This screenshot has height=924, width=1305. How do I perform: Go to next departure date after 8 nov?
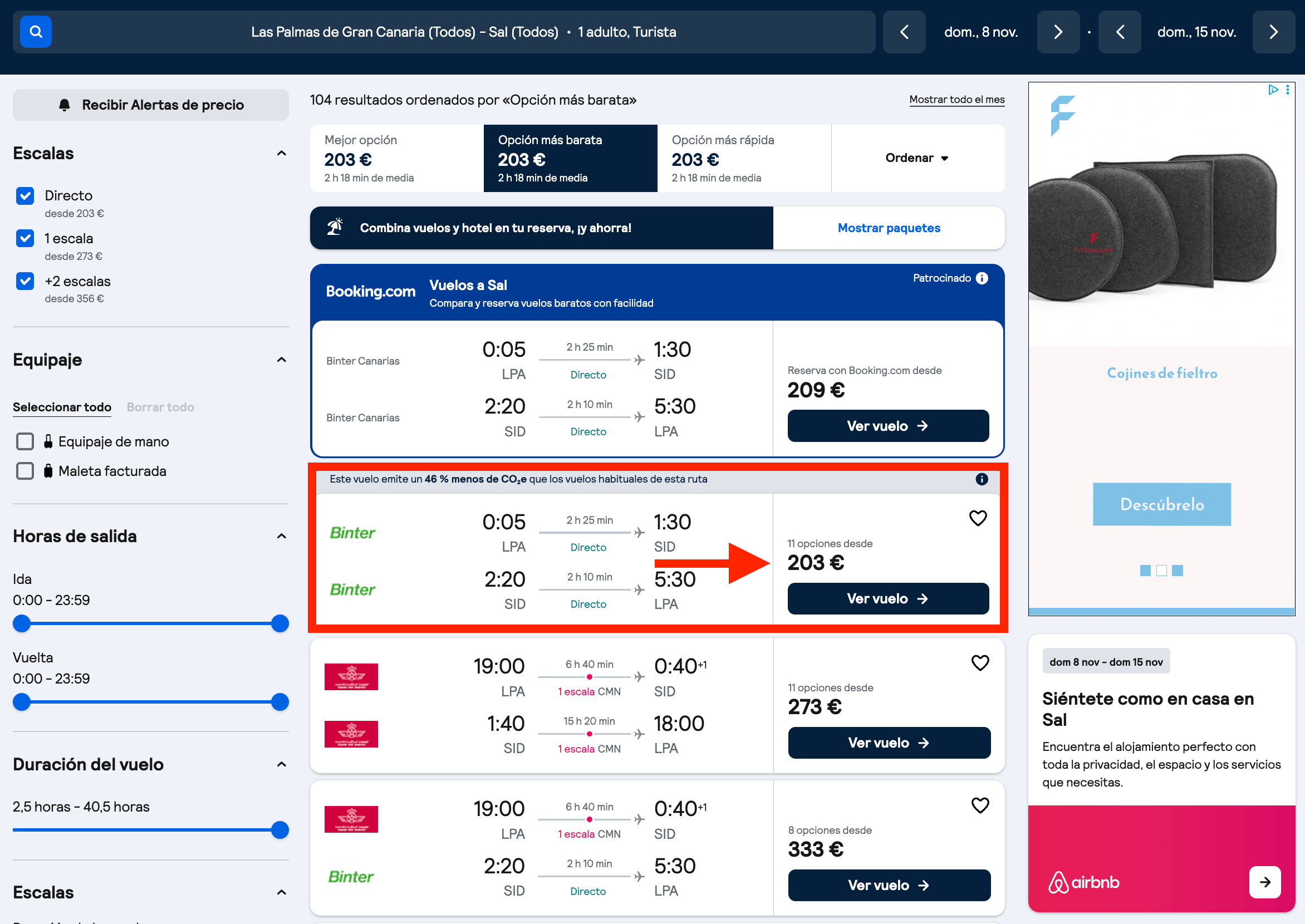pyautogui.click(x=1058, y=32)
